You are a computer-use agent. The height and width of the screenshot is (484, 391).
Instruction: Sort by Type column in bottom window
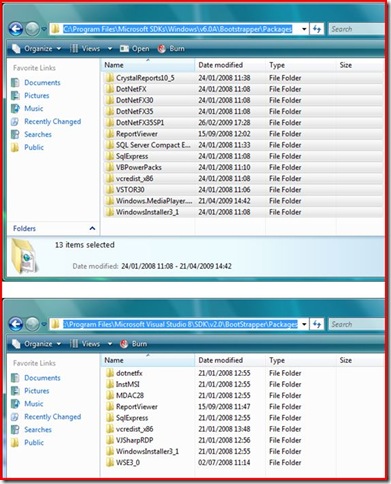click(301, 360)
